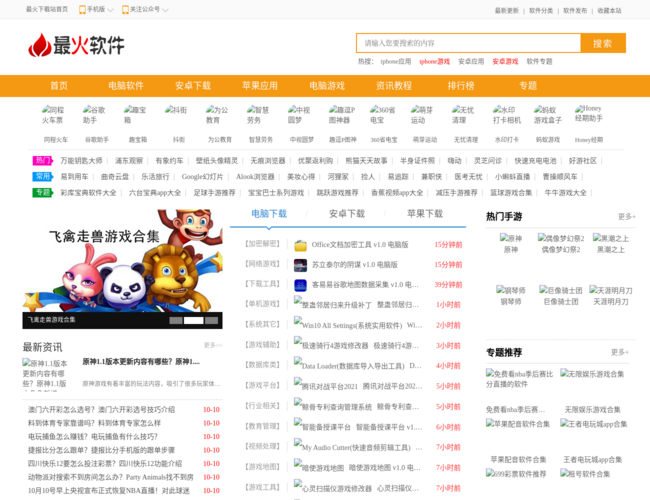Open the 排行榜 navigation item

point(461,86)
